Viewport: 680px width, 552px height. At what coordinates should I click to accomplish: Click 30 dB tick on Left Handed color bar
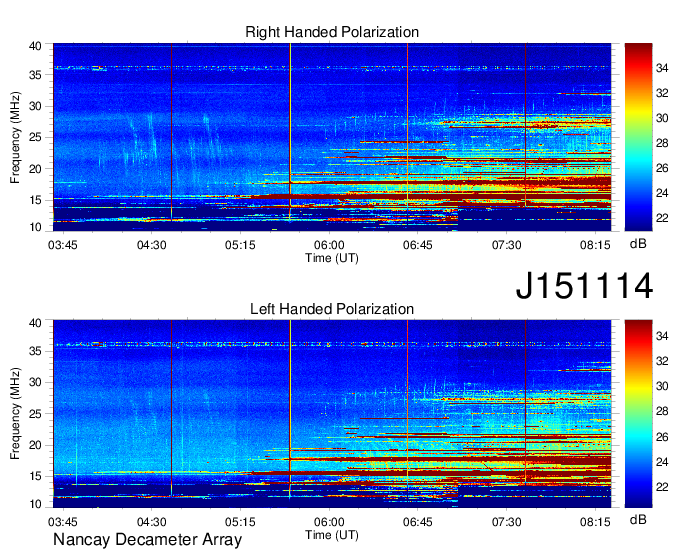[x=662, y=386]
